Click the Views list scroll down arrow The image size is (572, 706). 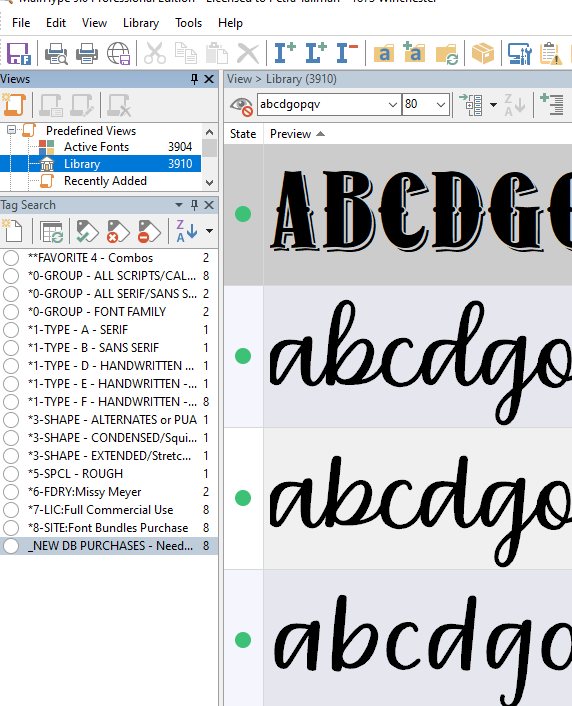click(x=209, y=182)
